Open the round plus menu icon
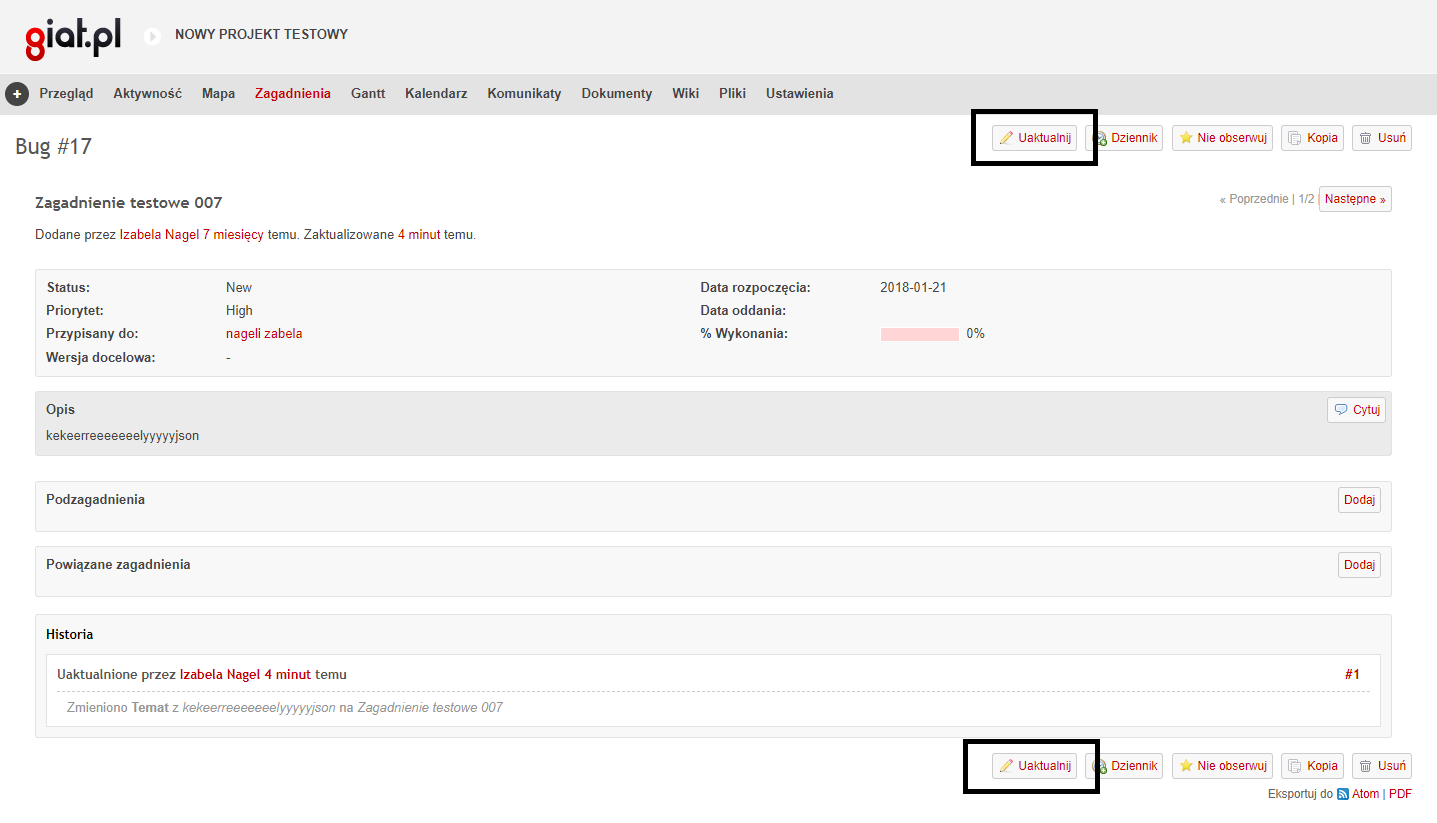Image resolution: width=1437 pixels, height=823 pixels. pos(17,94)
